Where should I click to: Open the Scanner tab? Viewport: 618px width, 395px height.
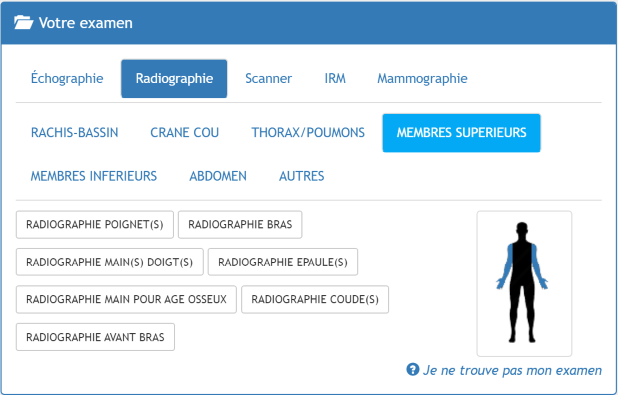pyautogui.click(x=268, y=78)
